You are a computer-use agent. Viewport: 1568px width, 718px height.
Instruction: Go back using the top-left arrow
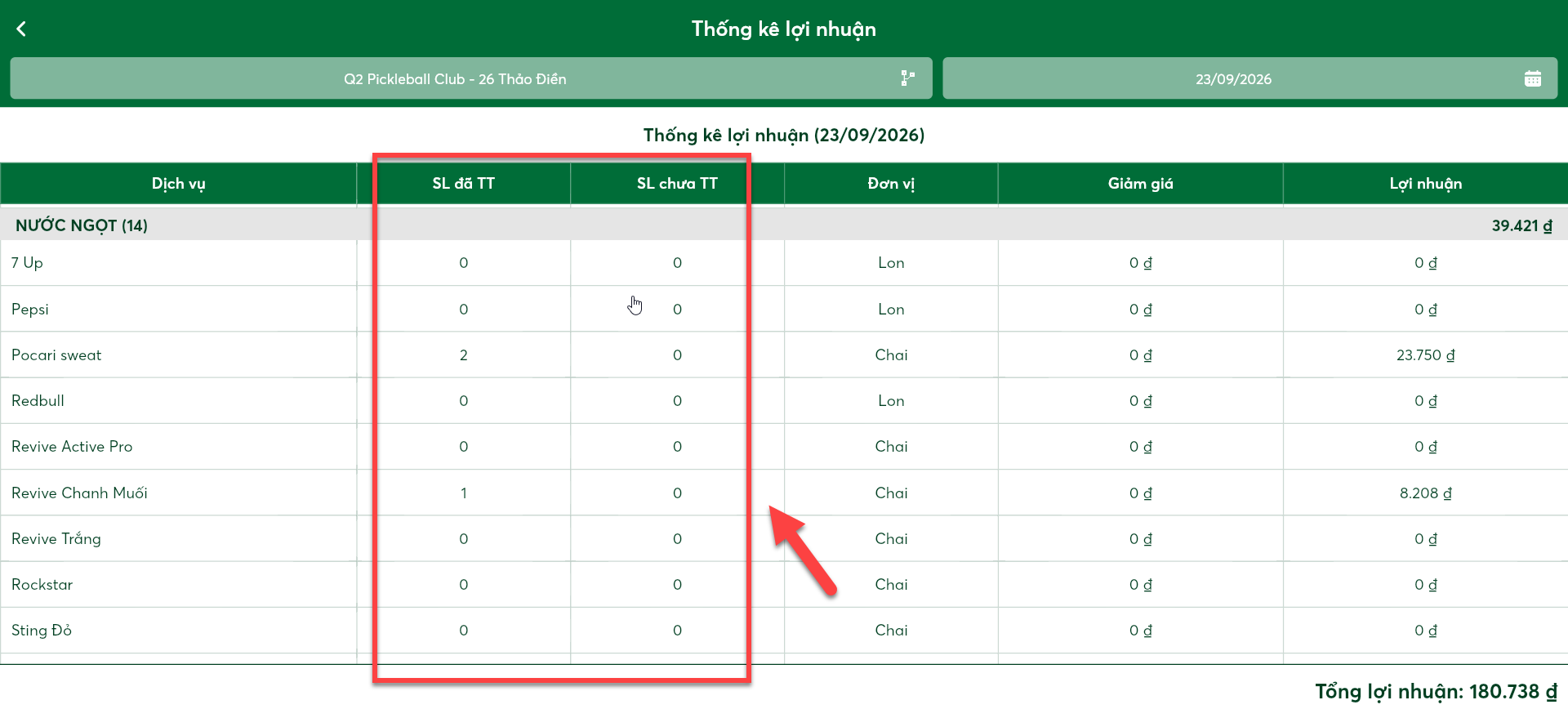coord(21,29)
